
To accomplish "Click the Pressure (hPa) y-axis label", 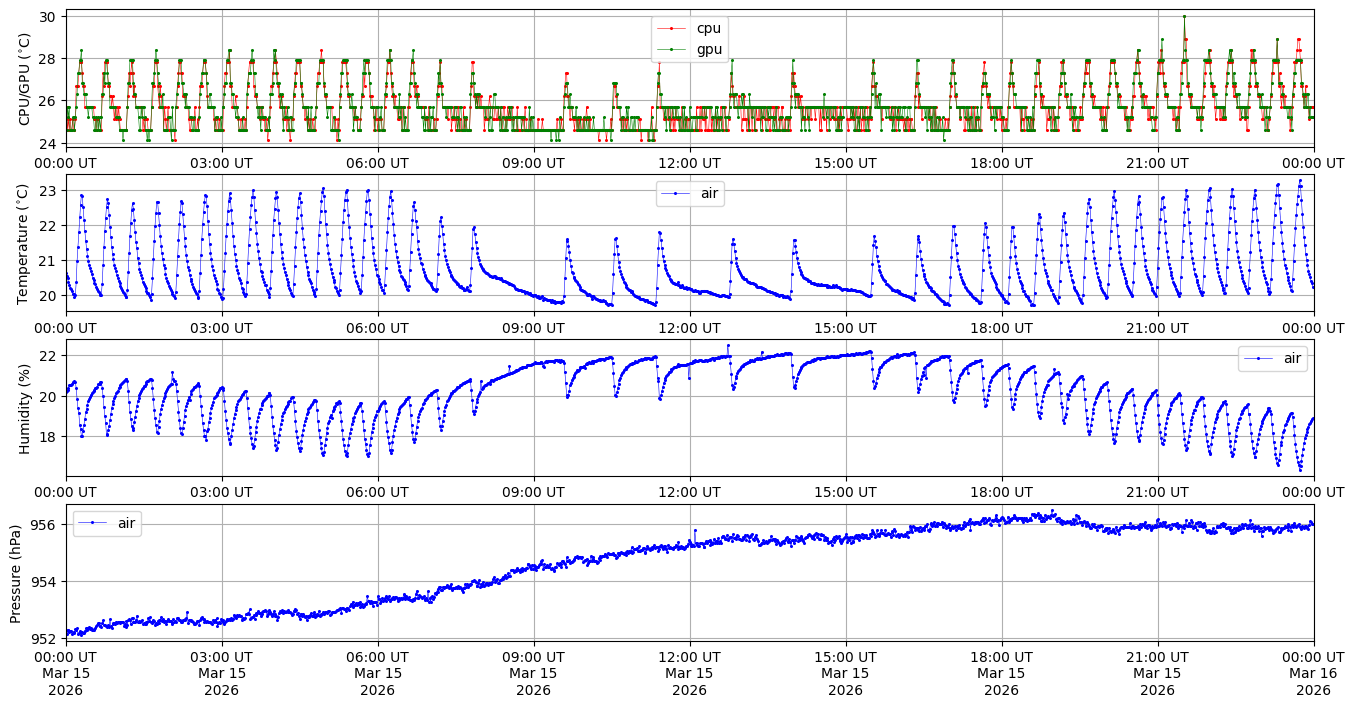I will click(x=16, y=572).
